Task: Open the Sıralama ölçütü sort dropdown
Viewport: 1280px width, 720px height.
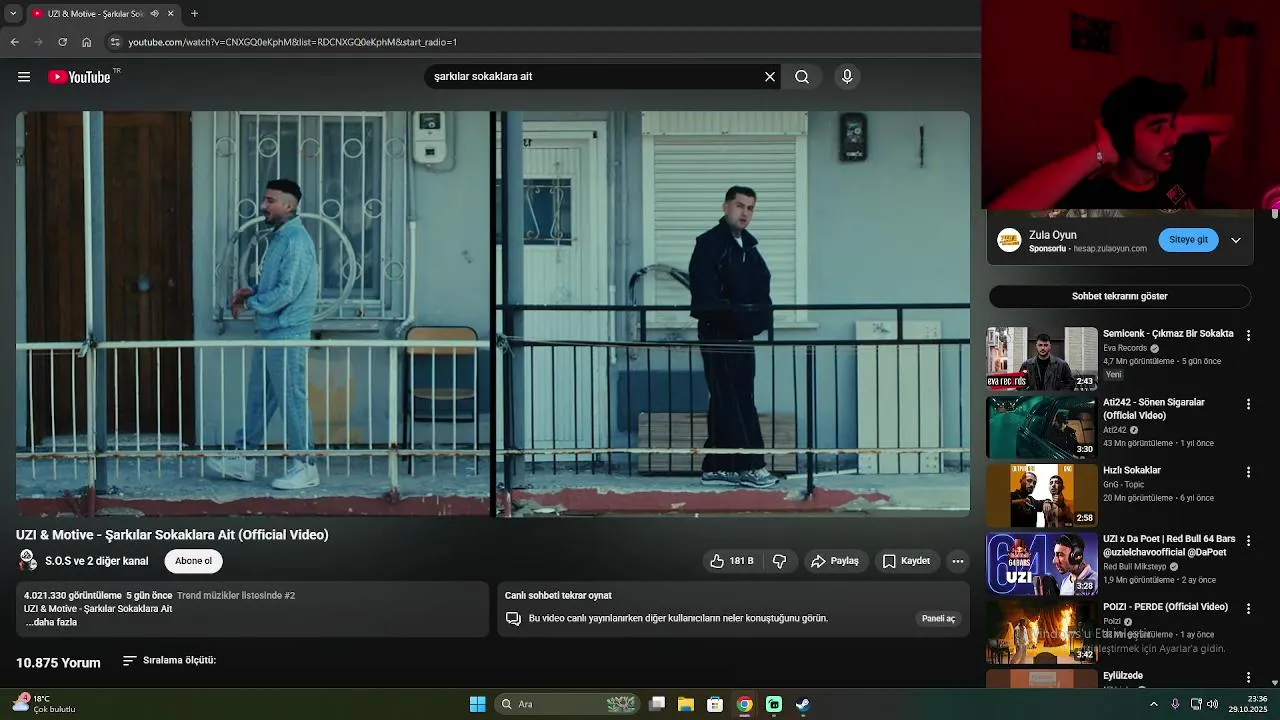Action: click(x=169, y=661)
